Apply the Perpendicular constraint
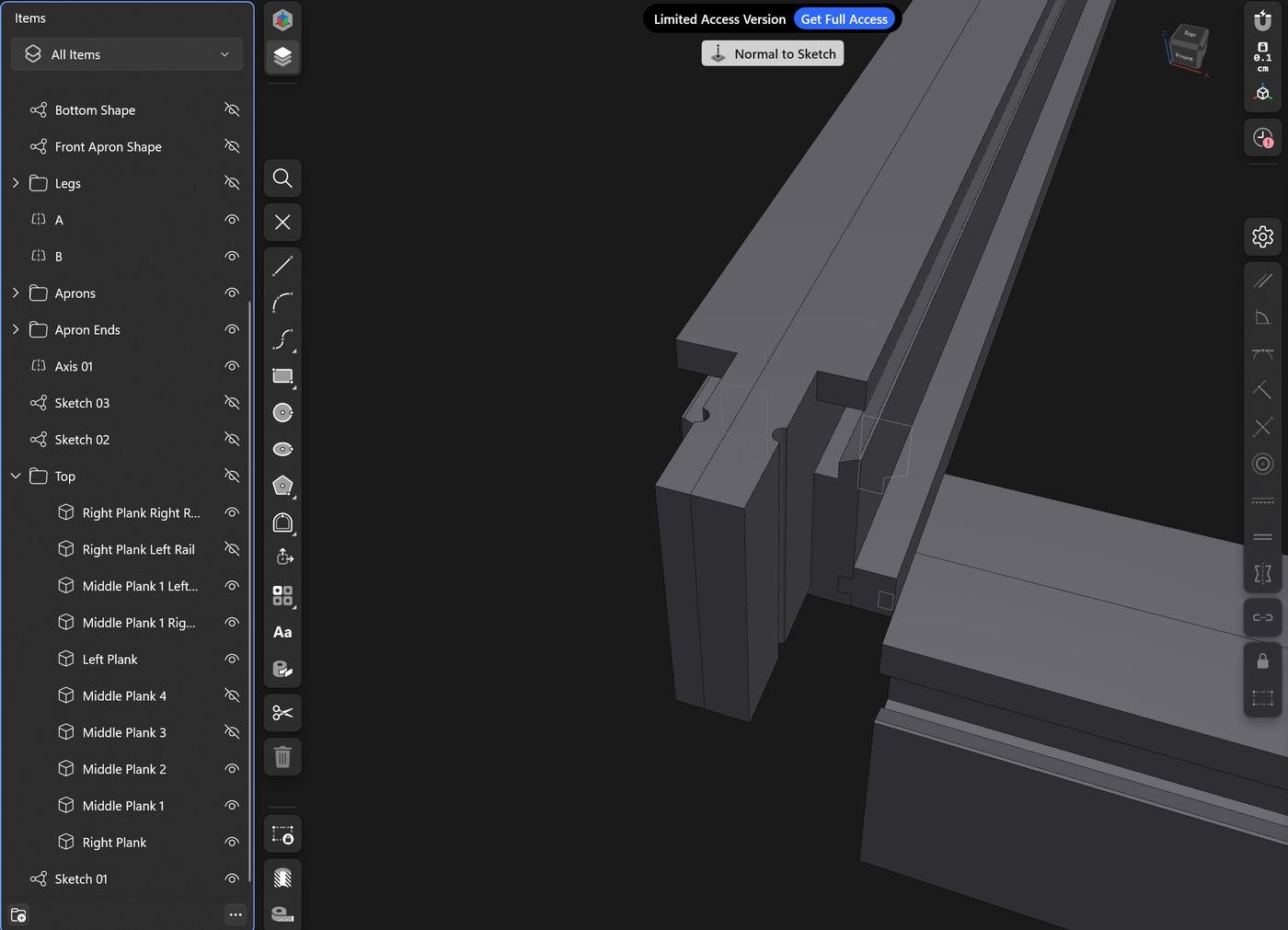 click(x=1263, y=391)
